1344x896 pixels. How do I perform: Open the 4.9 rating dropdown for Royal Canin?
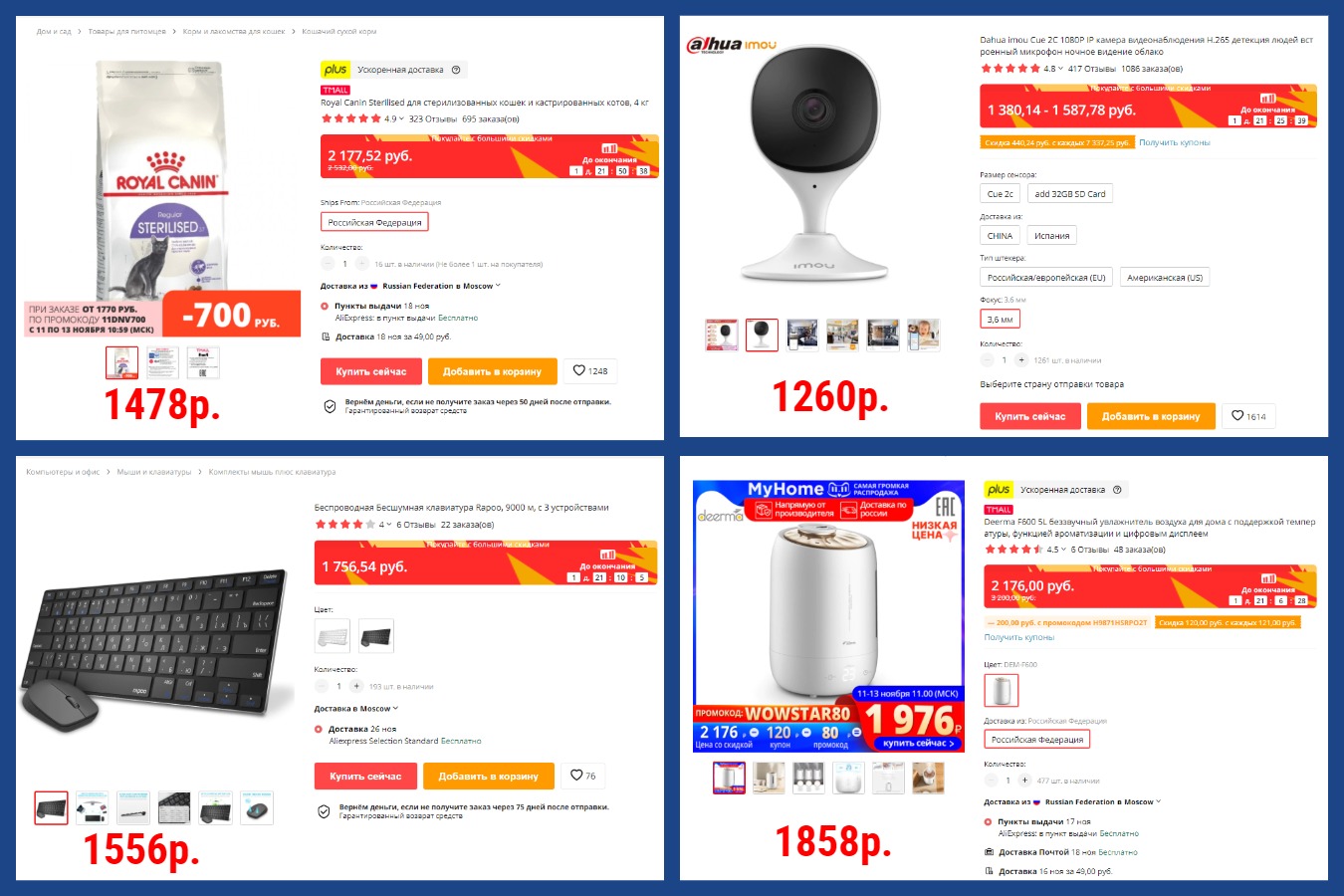point(394,118)
